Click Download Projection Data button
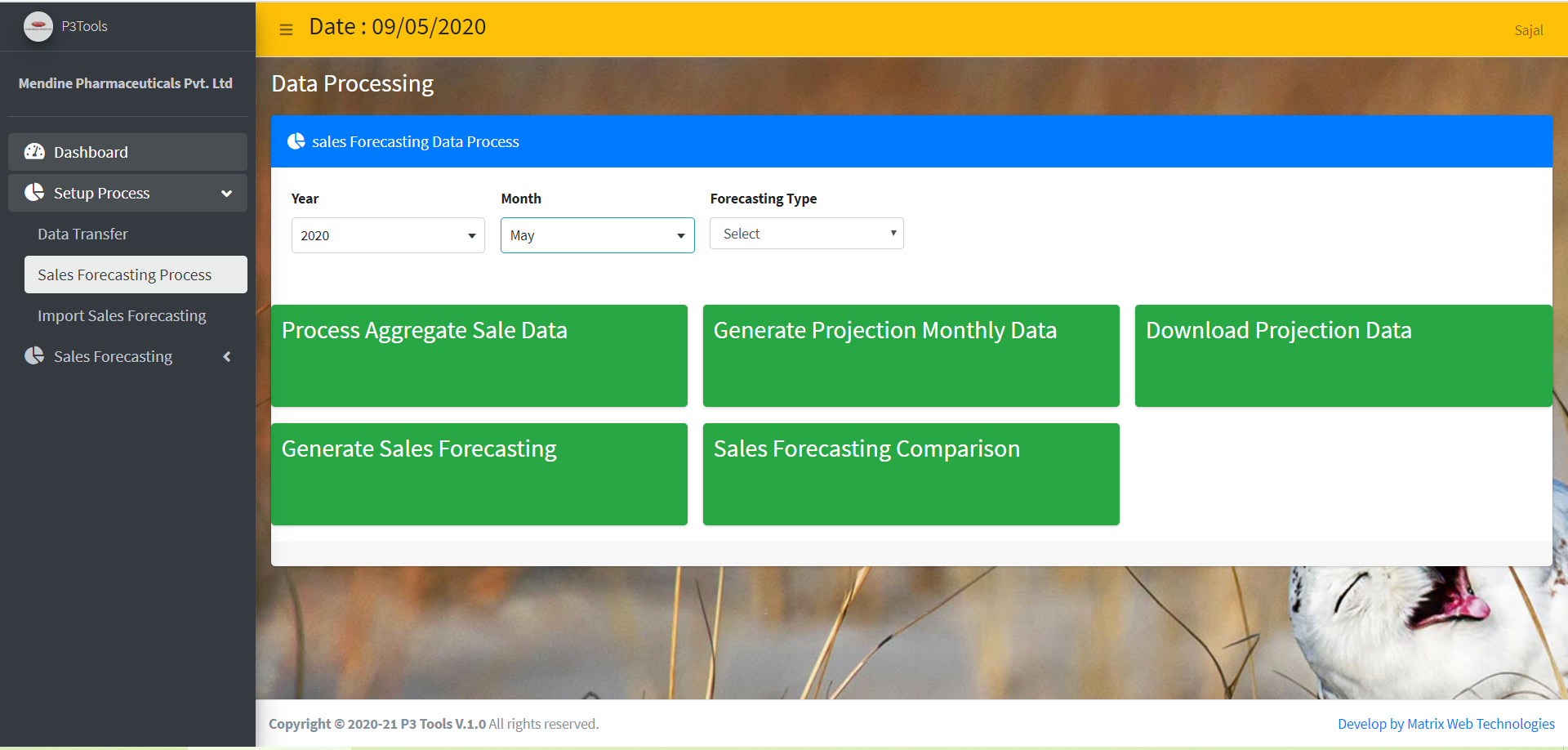Image resolution: width=1568 pixels, height=750 pixels. click(x=1343, y=355)
